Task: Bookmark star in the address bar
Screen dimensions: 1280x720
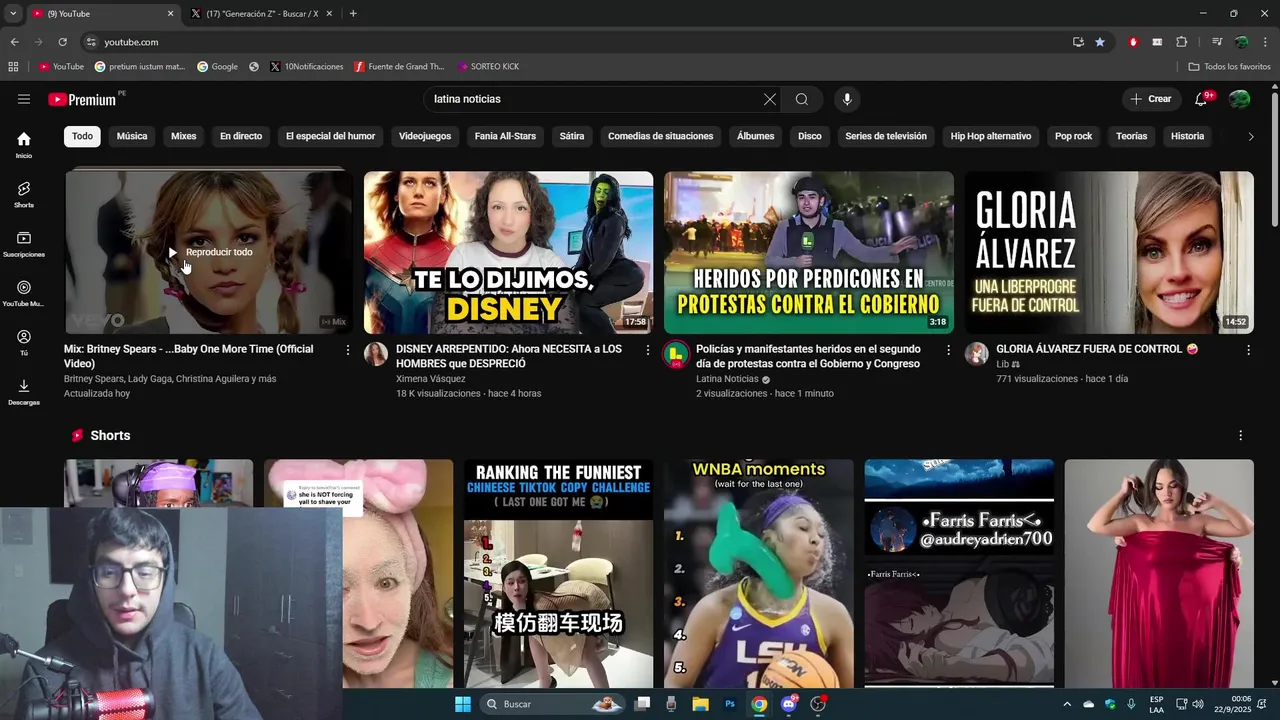Action: click(x=1100, y=42)
